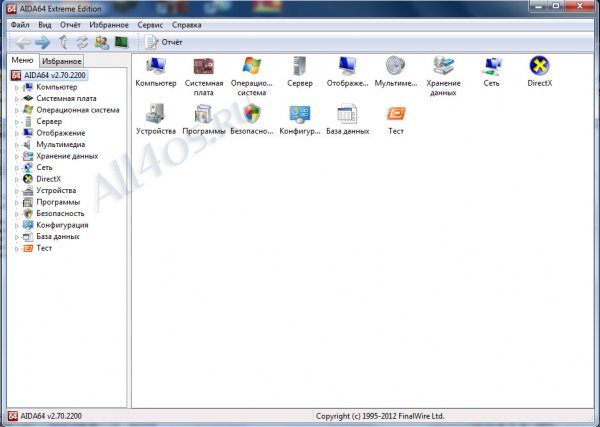Open the Отображе... icon in the main pane
The width and height of the screenshot is (600, 427).
click(x=347, y=72)
